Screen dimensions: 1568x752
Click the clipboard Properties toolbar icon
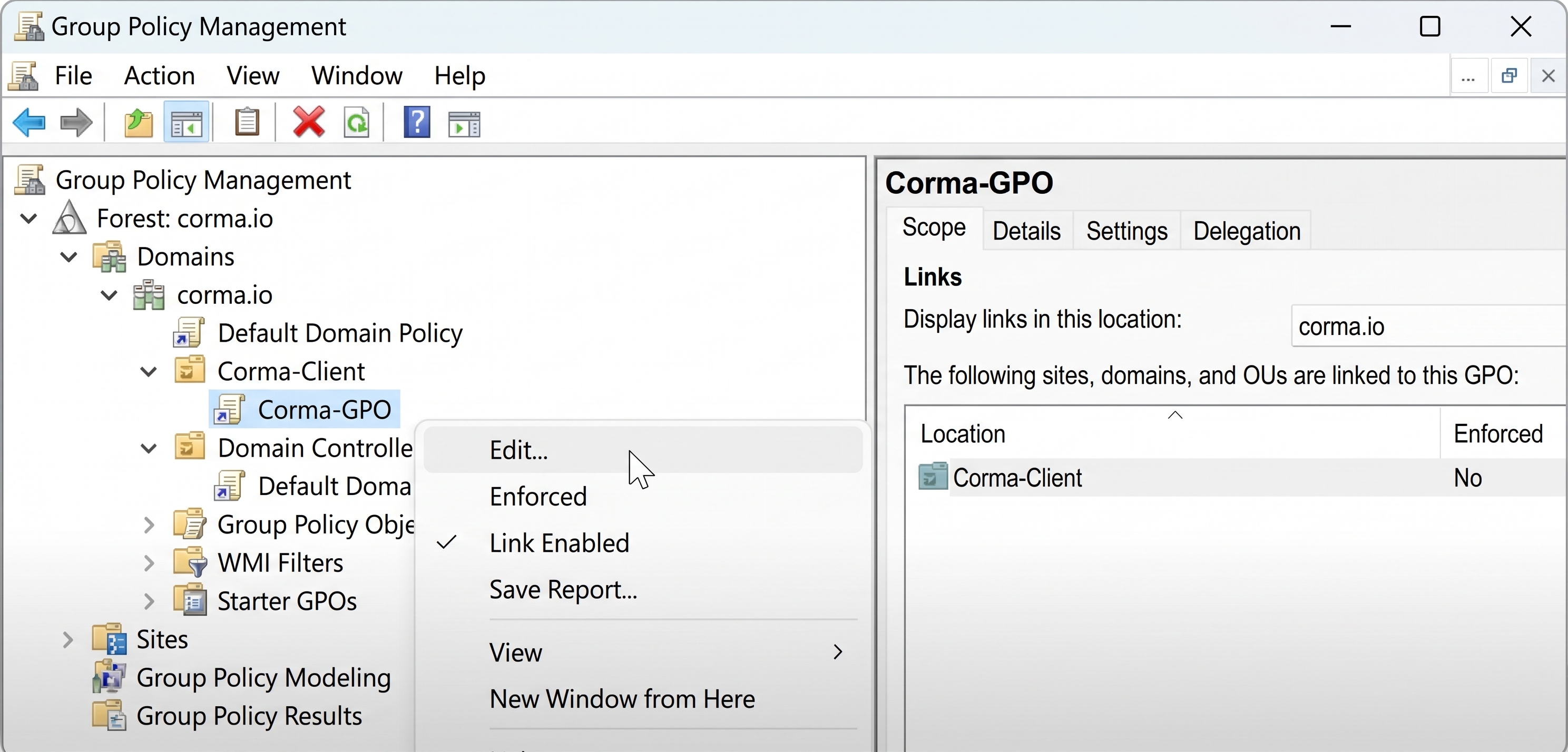tap(247, 122)
